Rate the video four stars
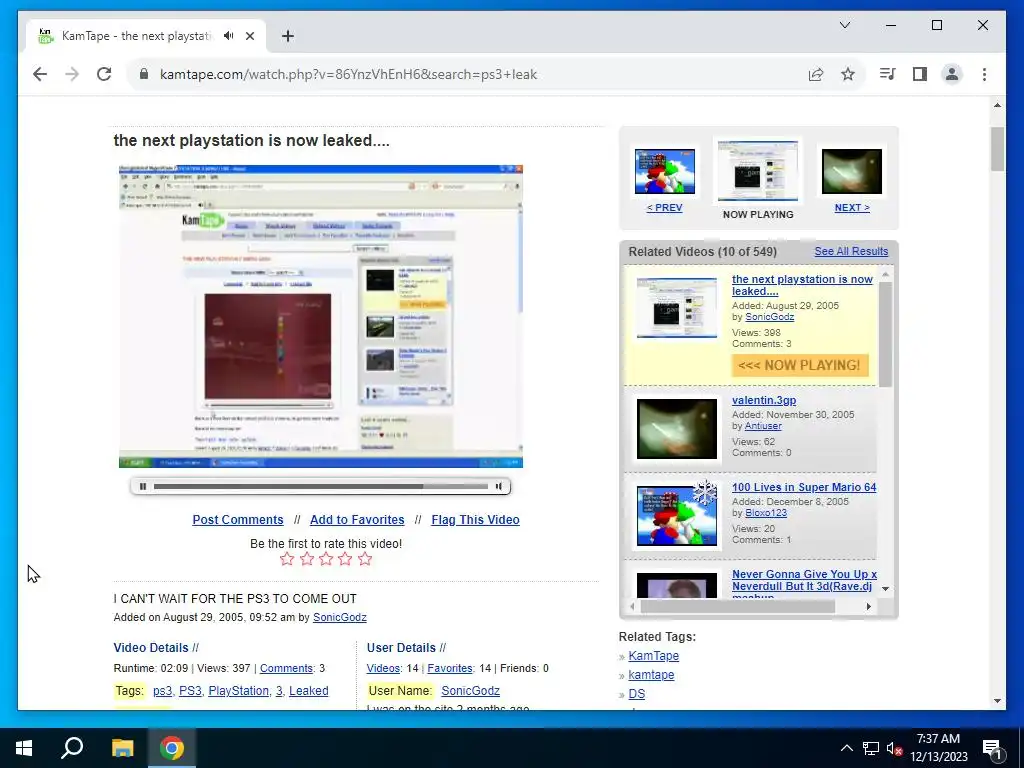Image resolution: width=1024 pixels, height=768 pixels. [x=345, y=559]
